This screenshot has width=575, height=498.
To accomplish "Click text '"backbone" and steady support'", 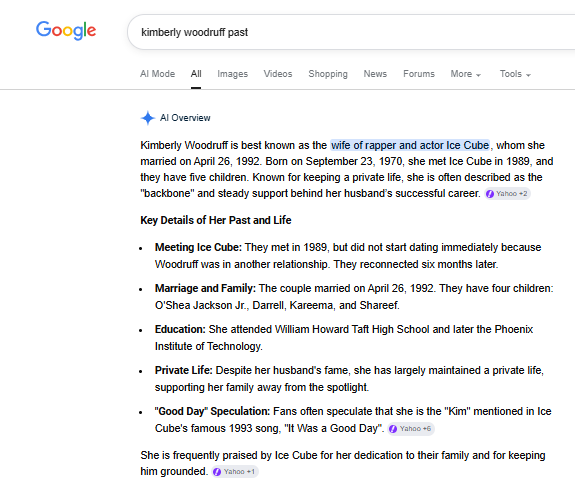I will (x=213, y=194).
